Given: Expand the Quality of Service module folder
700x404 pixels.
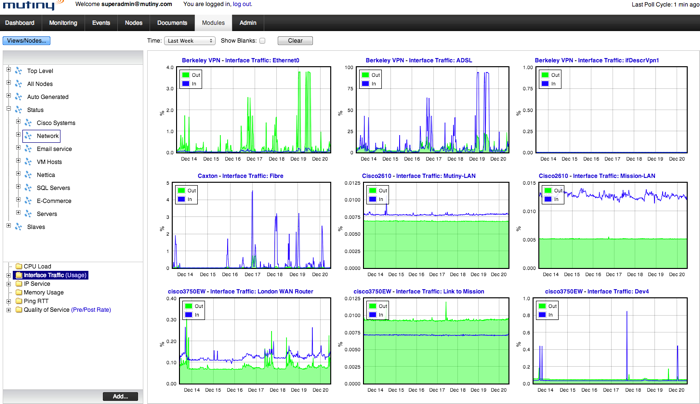Looking at the screenshot, I should (x=8, y=310).
